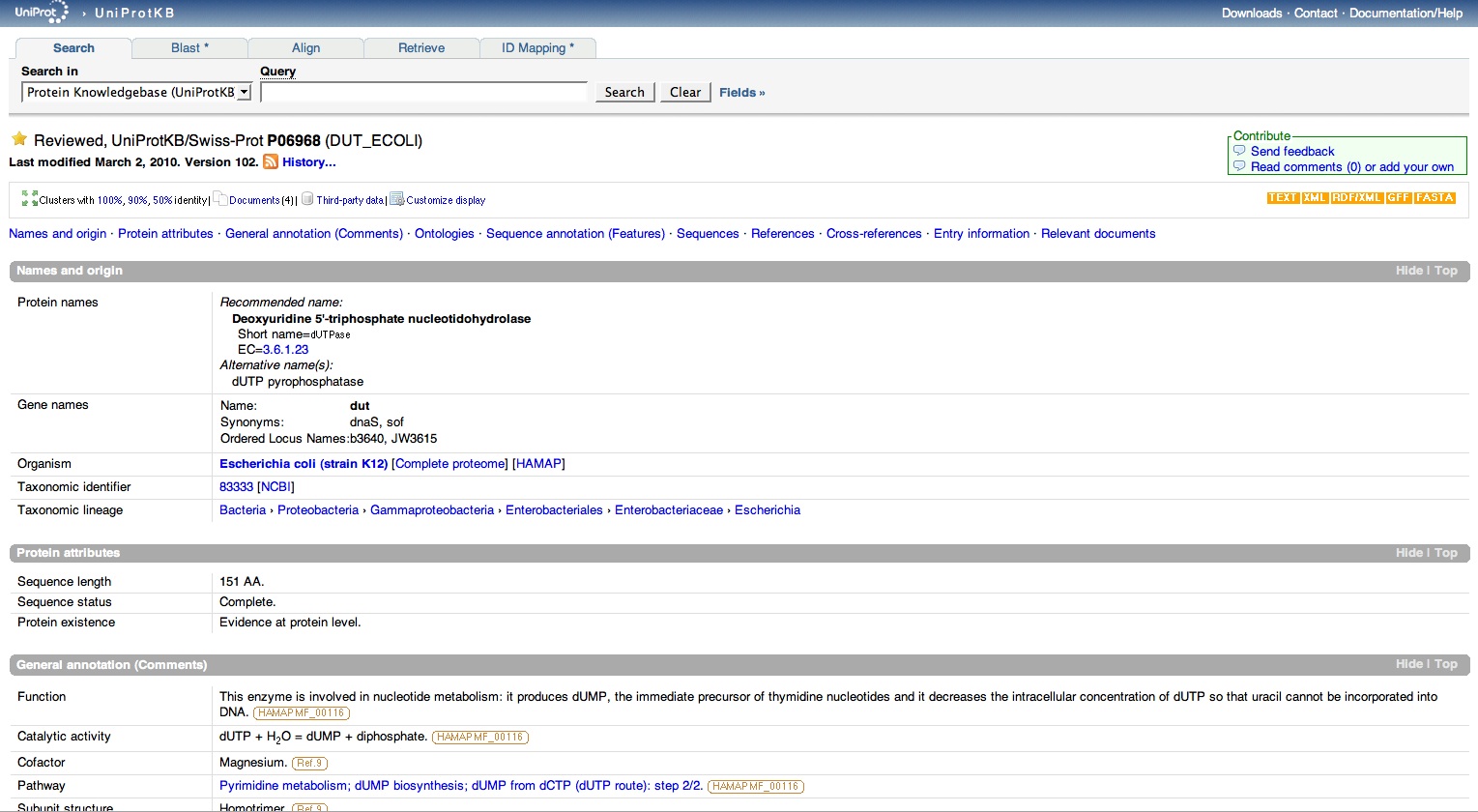This screenshot has height=812, width=1478.
Task: Switch to the Blast tab
Action: [x=189, y=48]
